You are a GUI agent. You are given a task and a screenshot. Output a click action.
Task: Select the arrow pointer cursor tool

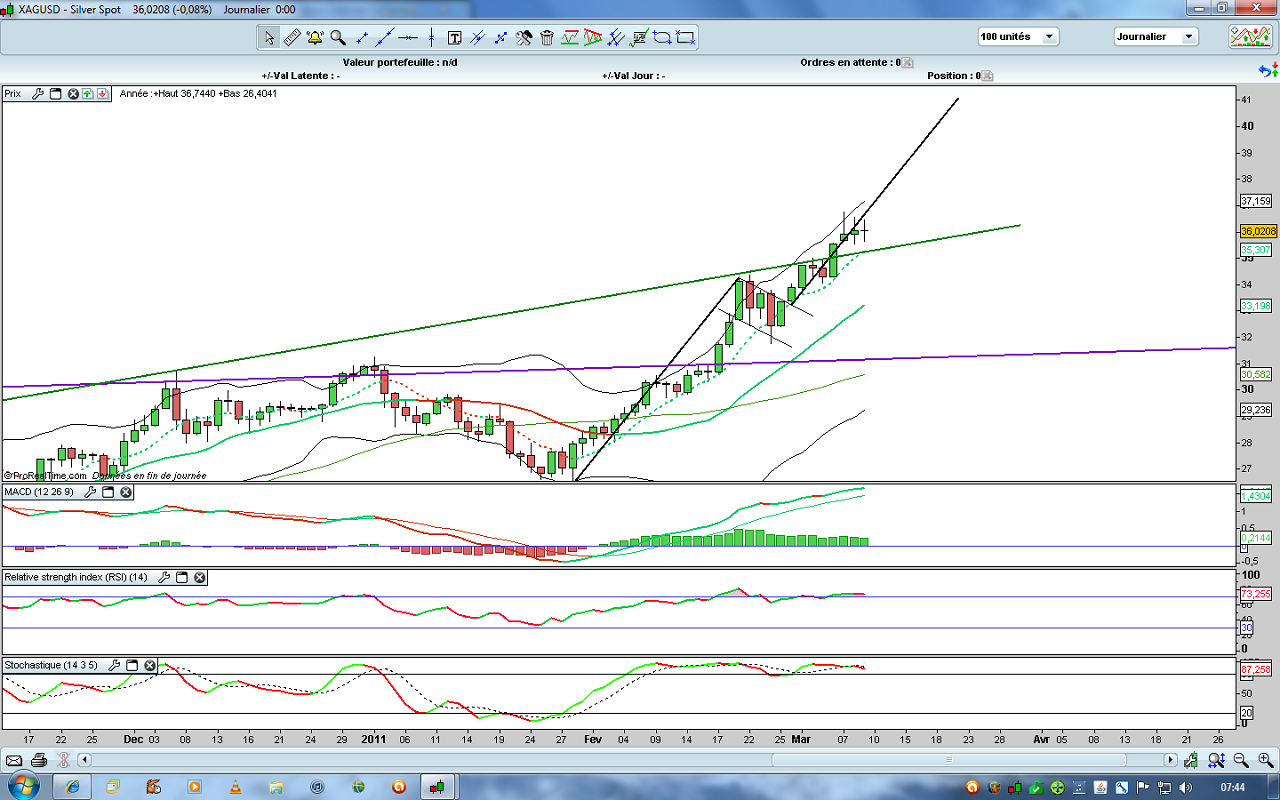(x=268, y=38)
